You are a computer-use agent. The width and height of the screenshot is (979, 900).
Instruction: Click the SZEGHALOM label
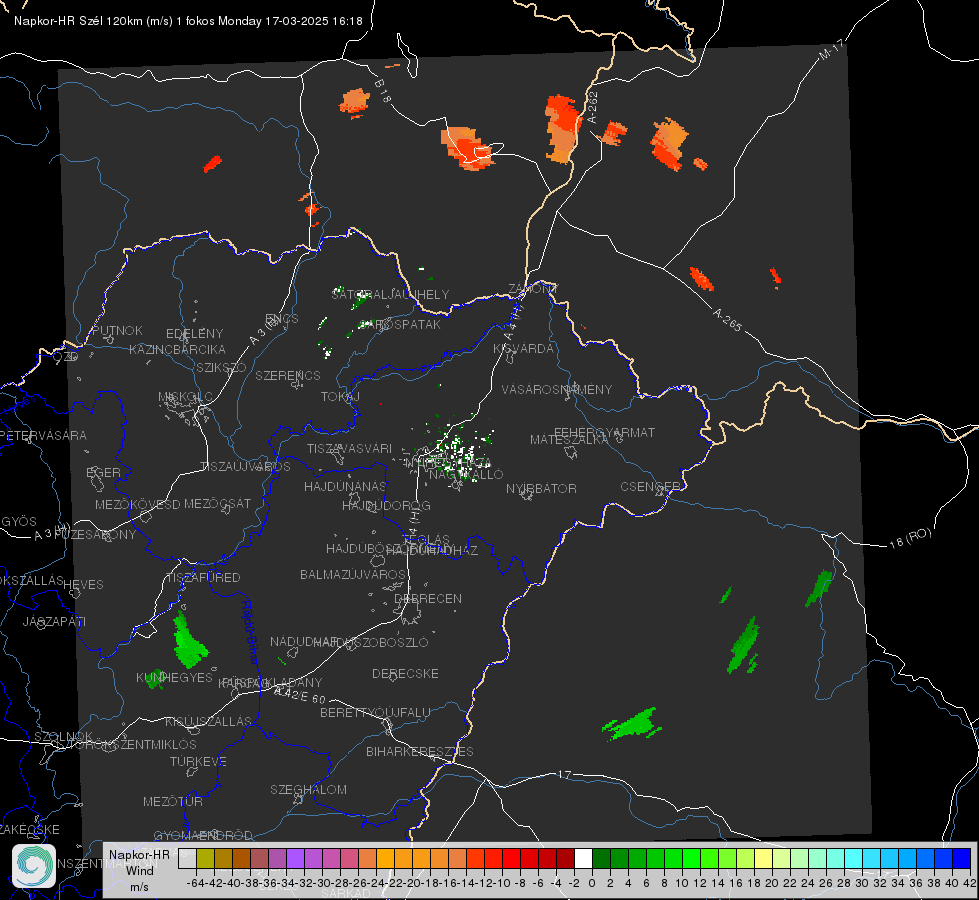click(308, 789)
